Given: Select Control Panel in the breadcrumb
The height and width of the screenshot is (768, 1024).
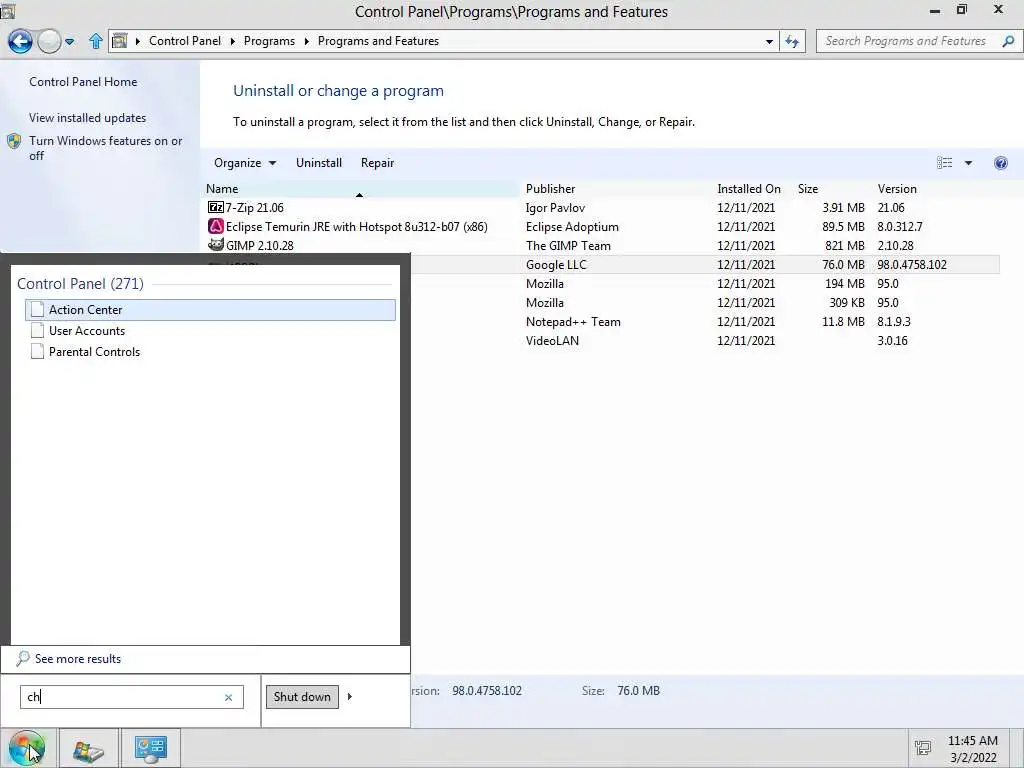Looking at the screenshot, I should point(185,40).
